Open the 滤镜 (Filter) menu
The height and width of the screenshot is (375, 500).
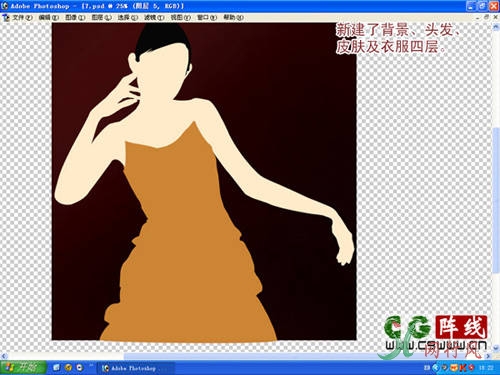tap(154, 17)
